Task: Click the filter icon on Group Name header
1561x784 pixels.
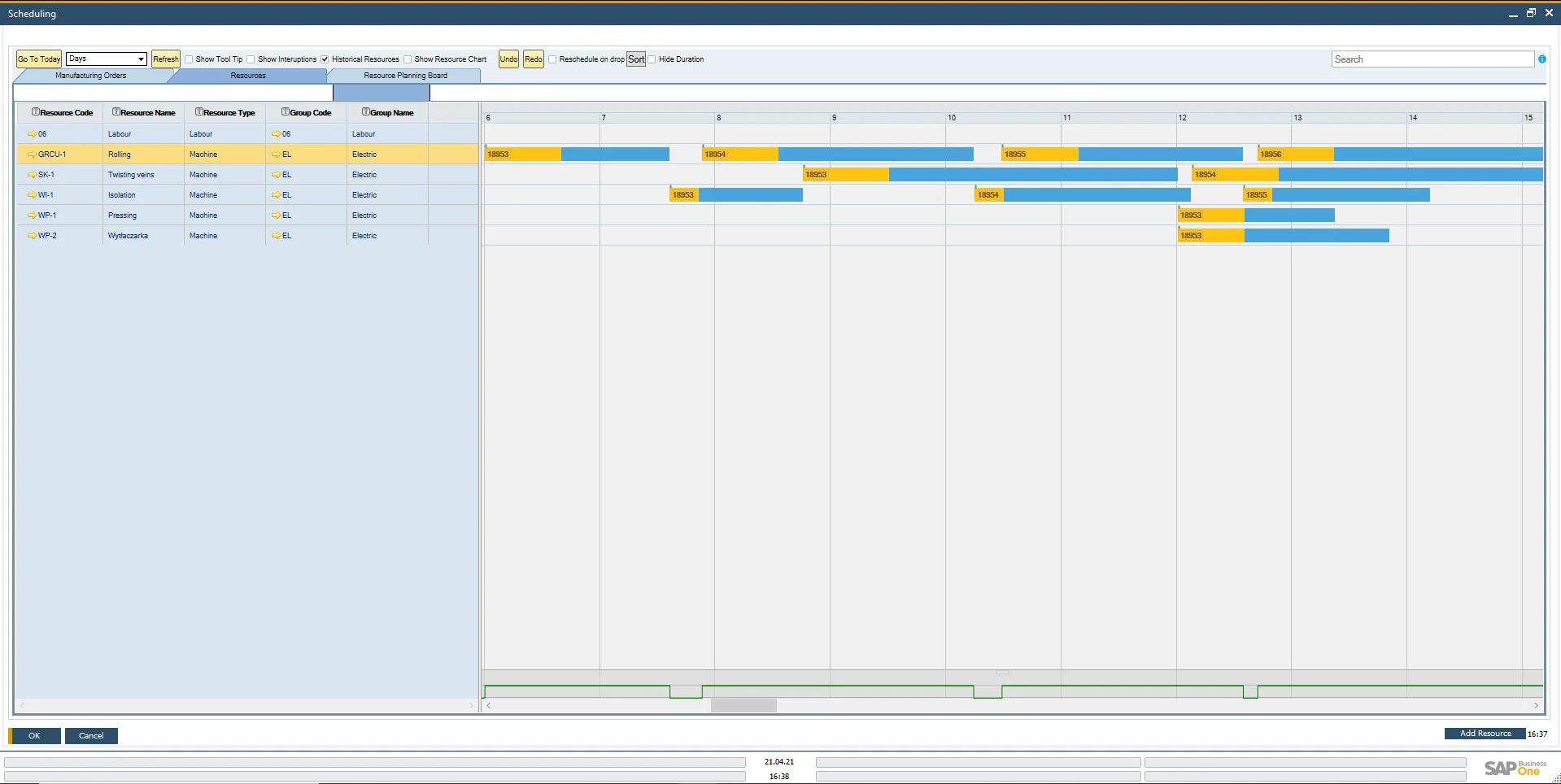Action: [x=365, y=112]
